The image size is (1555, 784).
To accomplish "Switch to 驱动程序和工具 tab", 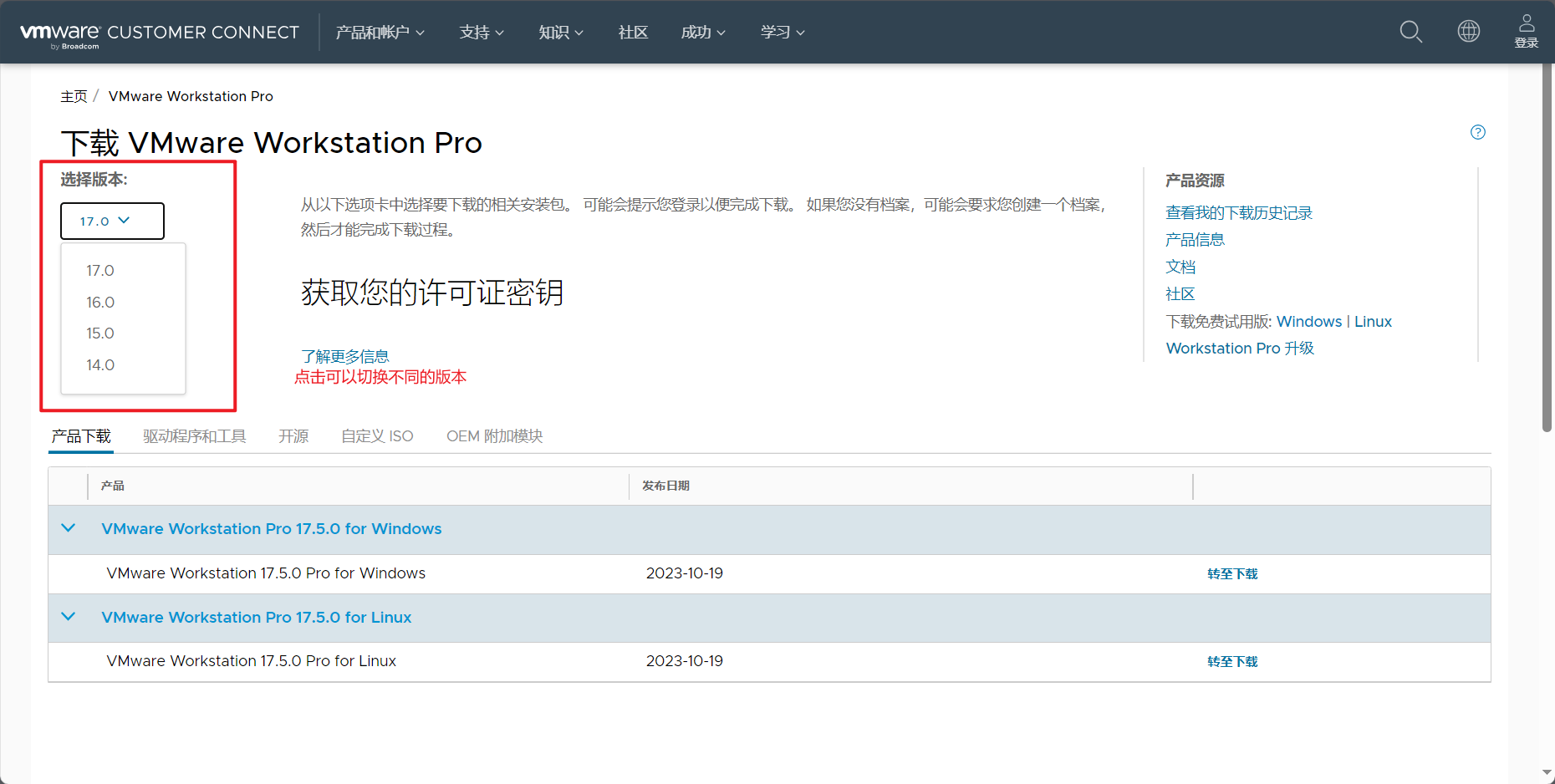I will (195, 436).
